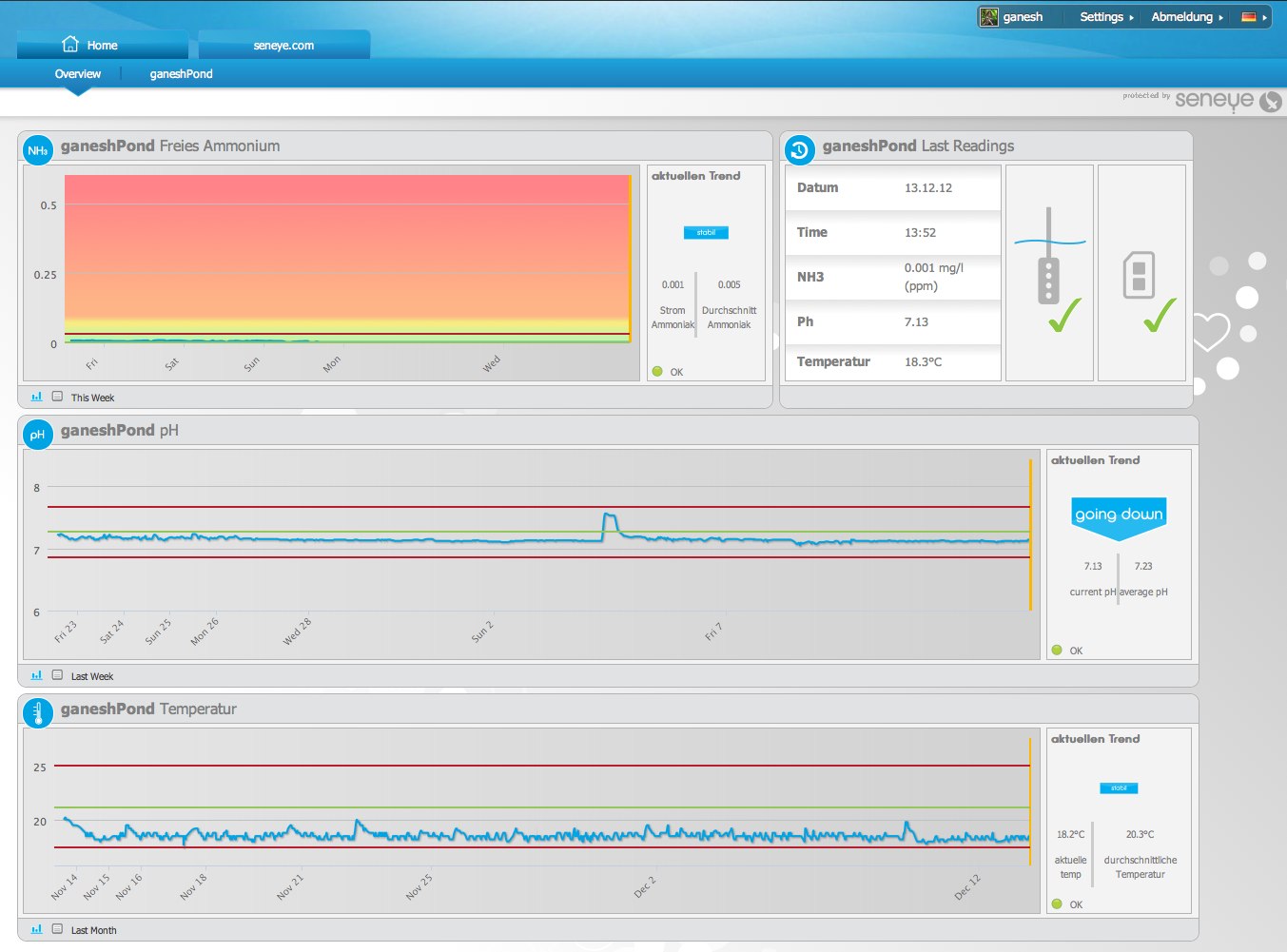Open the ganeshPond sub-navigation link

[x=181, y=74]
